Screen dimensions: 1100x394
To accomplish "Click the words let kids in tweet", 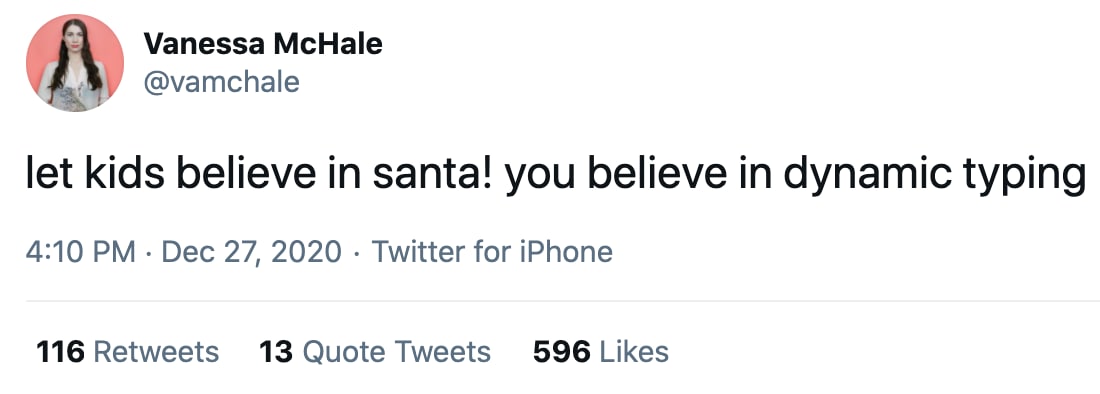I will tap(95, 175).
